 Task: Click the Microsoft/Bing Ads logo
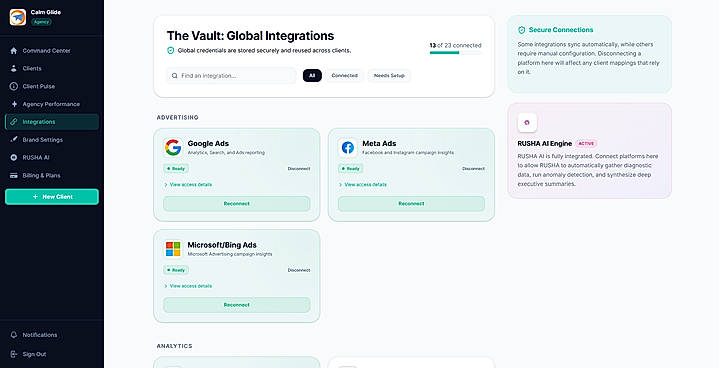[173, 249]
